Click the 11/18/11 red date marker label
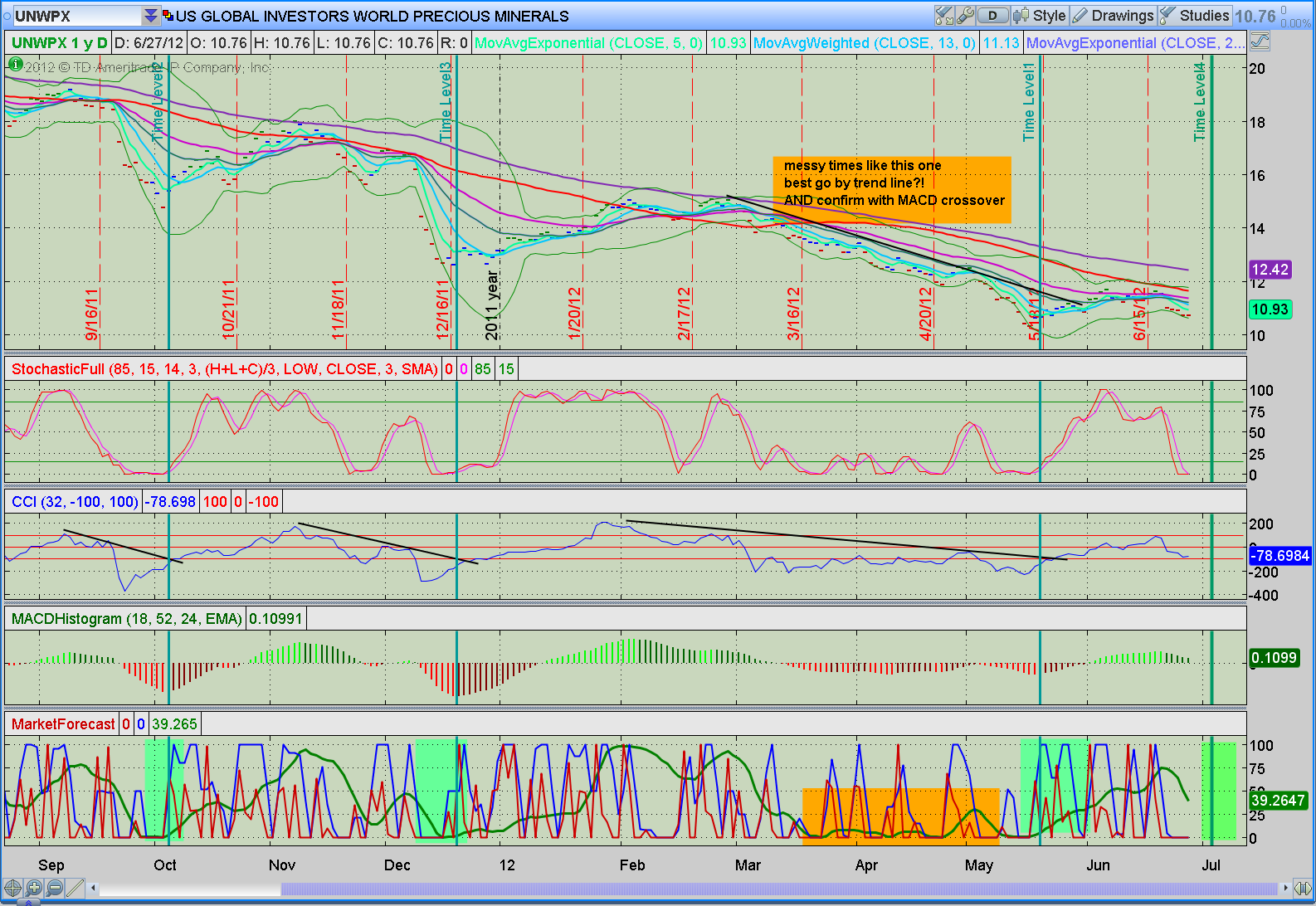 tap(337, 309)
